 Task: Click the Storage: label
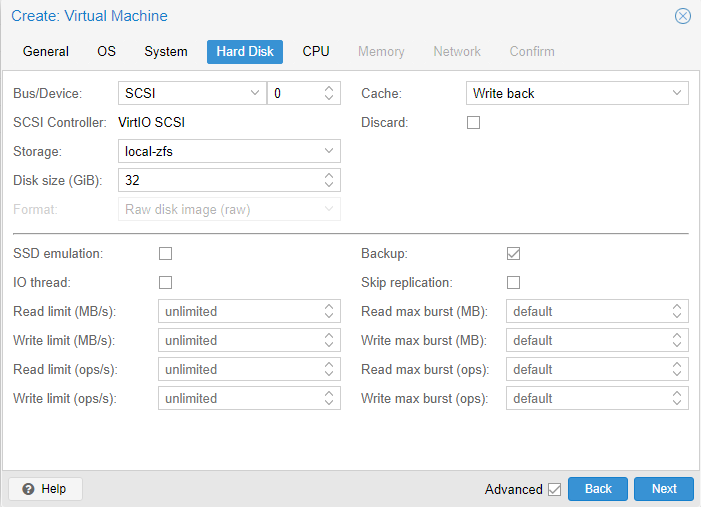click(38, 152)
